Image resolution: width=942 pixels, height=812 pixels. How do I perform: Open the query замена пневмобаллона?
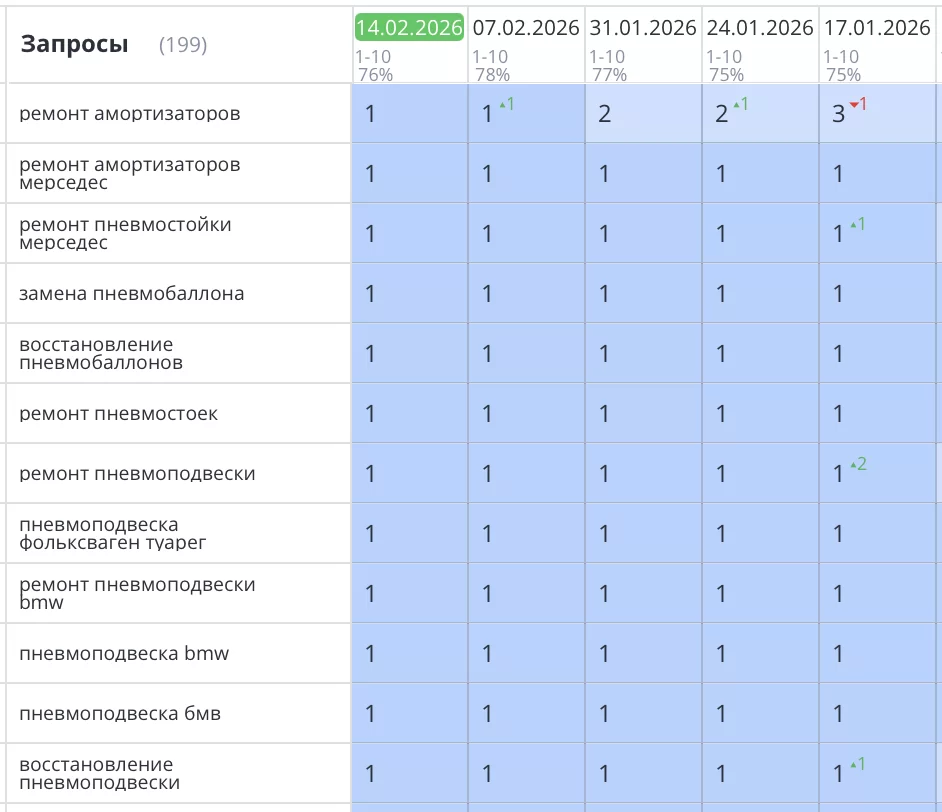(131, 294)
